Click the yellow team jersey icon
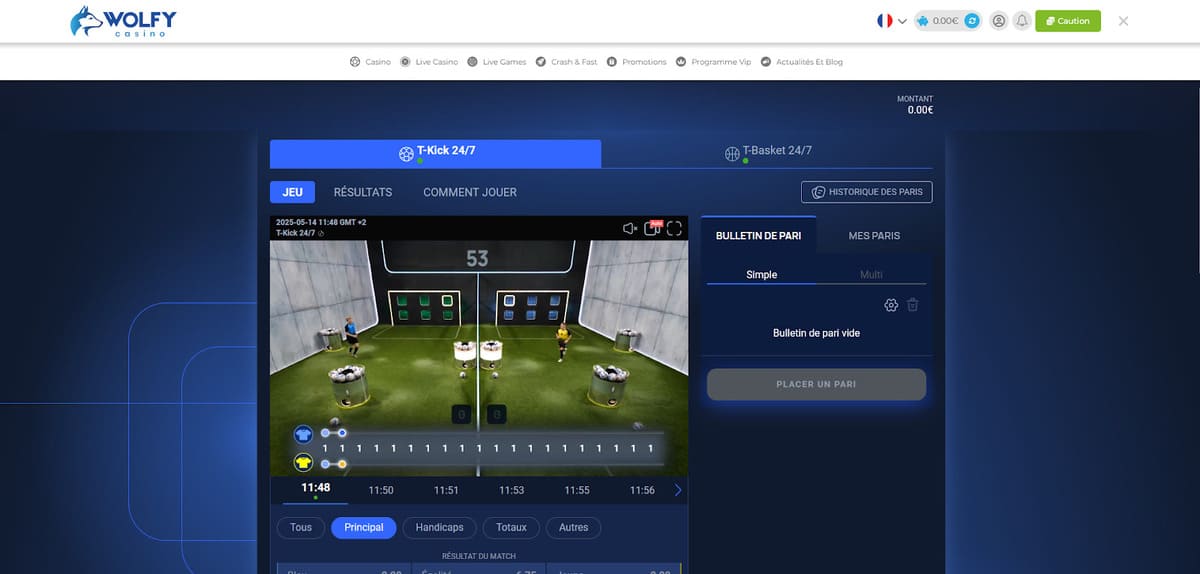1200x574 pixels. [303, 463]
